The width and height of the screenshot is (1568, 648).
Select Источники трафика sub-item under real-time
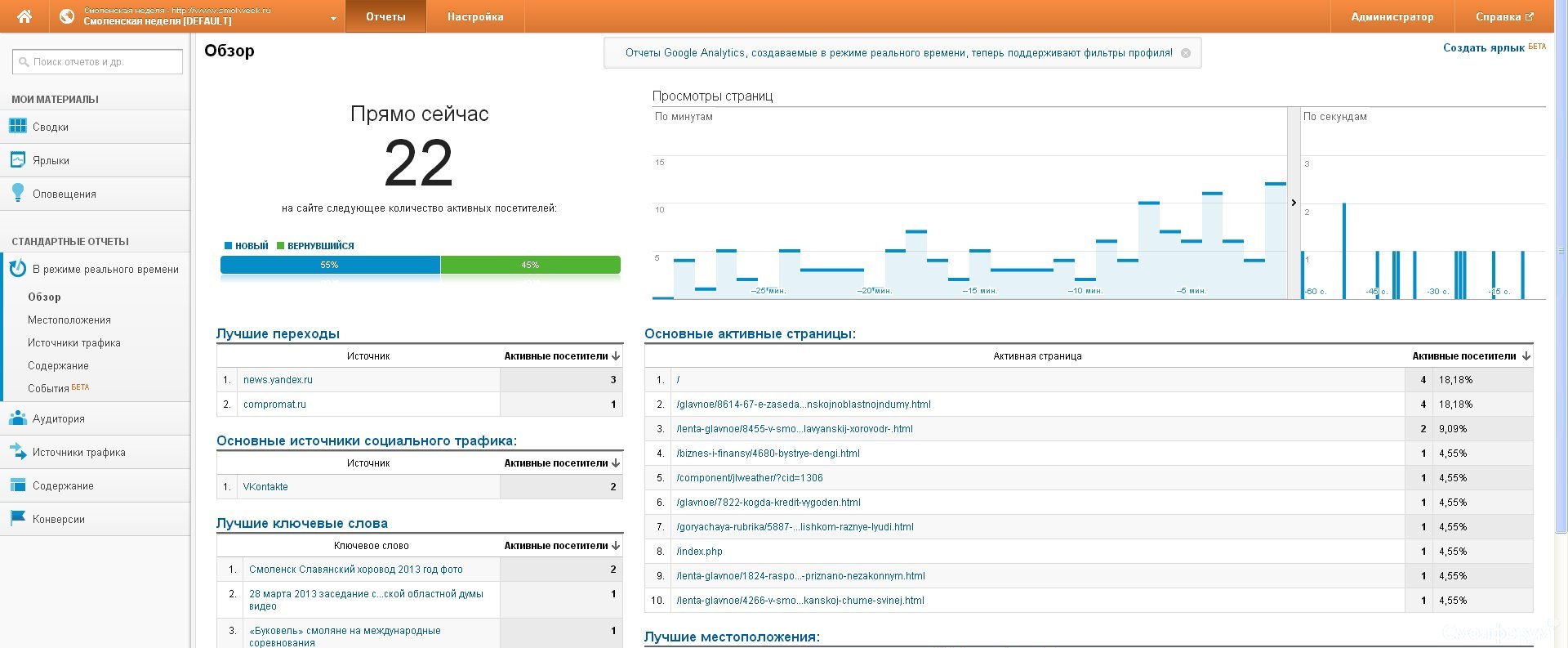click(x=74, y=343)
